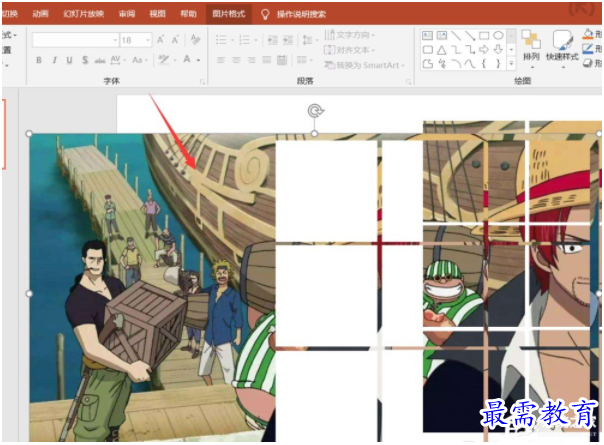Select the oval shape
Viewport: 604px width, 445px height.
tap(498, 36)
